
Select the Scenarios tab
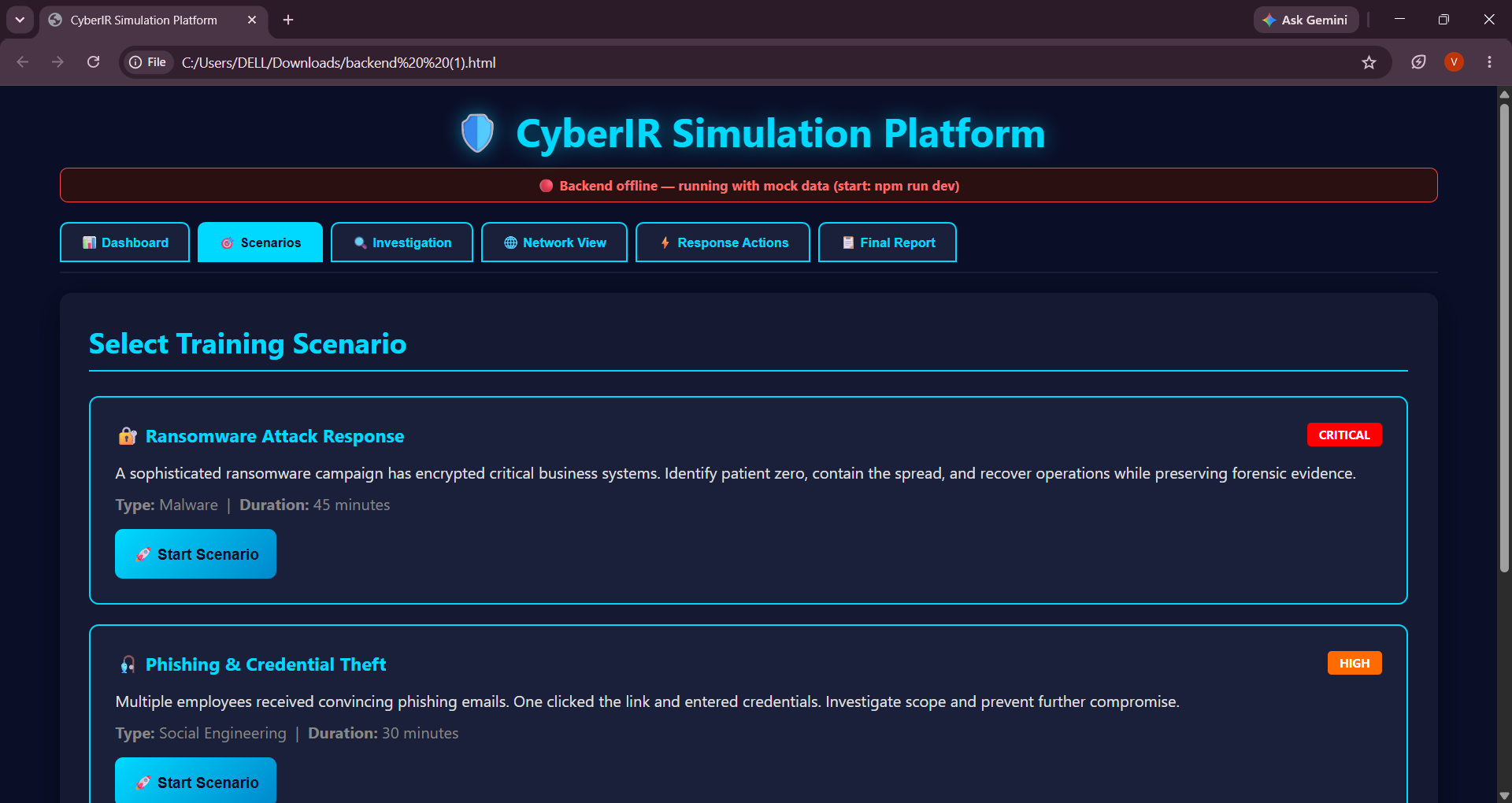260,242
